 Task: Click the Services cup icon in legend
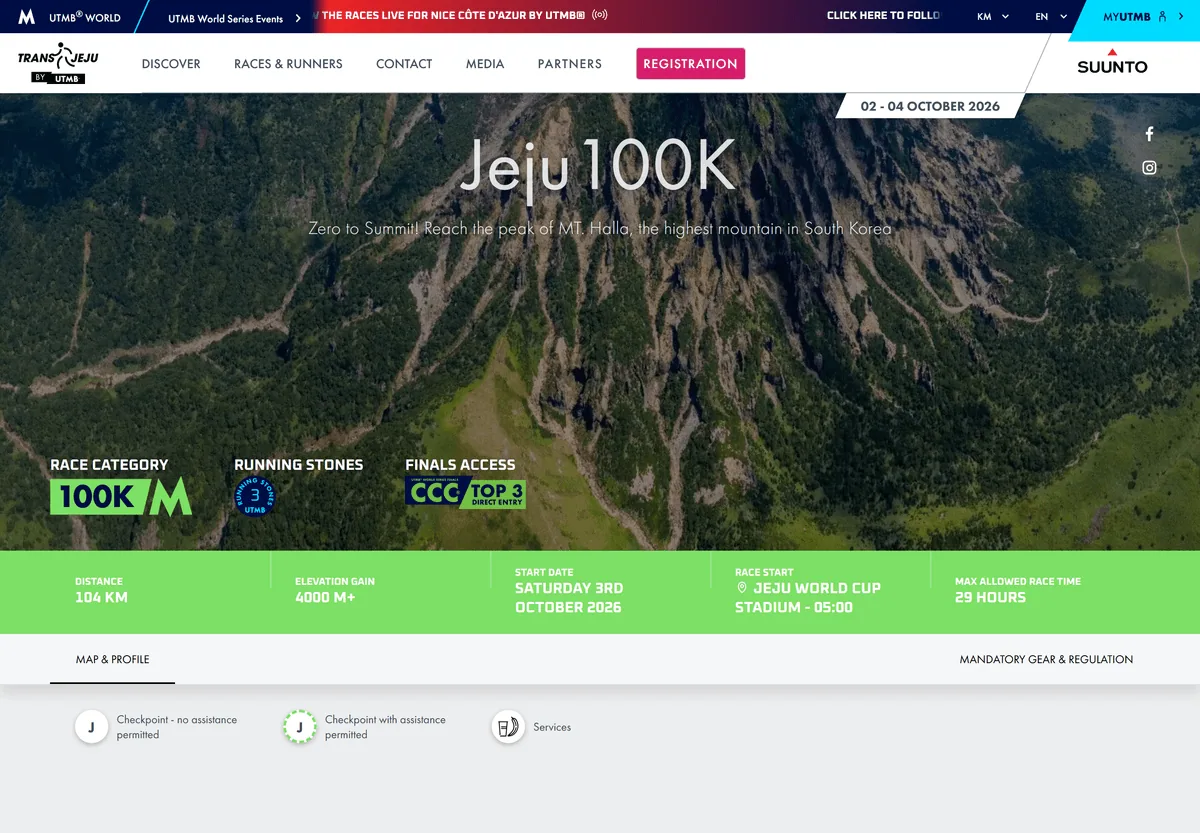[508, 727]
